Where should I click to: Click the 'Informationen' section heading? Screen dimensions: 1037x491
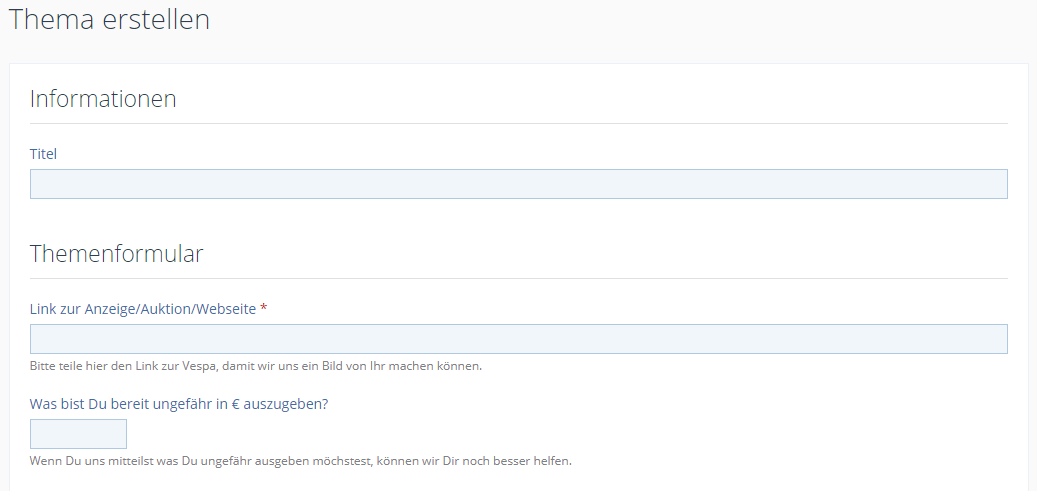pyautogui.click(x=103, y=99)
